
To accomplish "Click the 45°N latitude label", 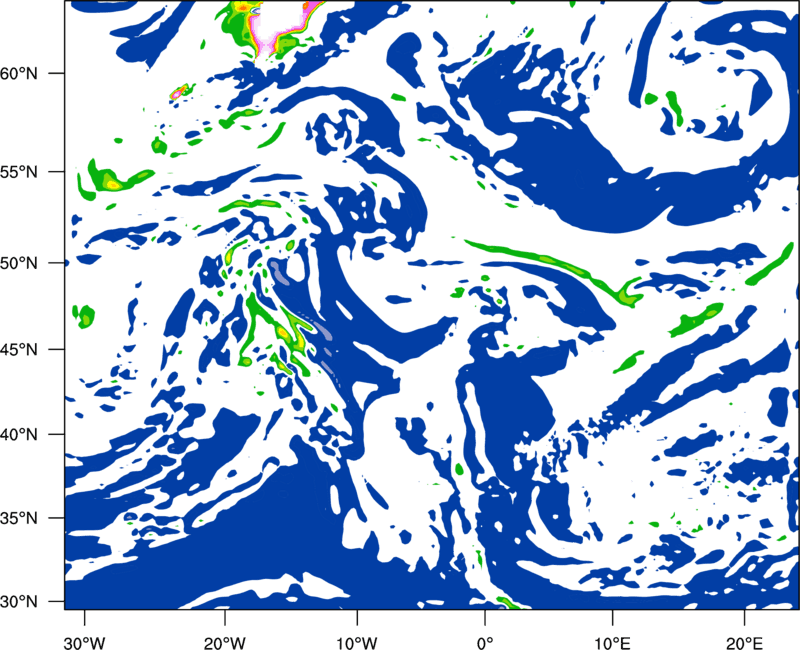I will click(19, 349).
